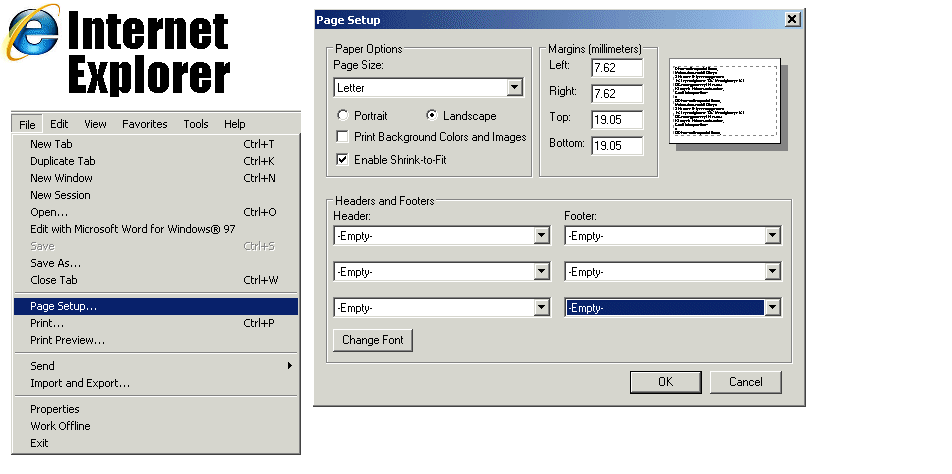This screenshot has width=952, height=474.
Task: Expand the first Header dropdown
Action: (x=541, y=236)
